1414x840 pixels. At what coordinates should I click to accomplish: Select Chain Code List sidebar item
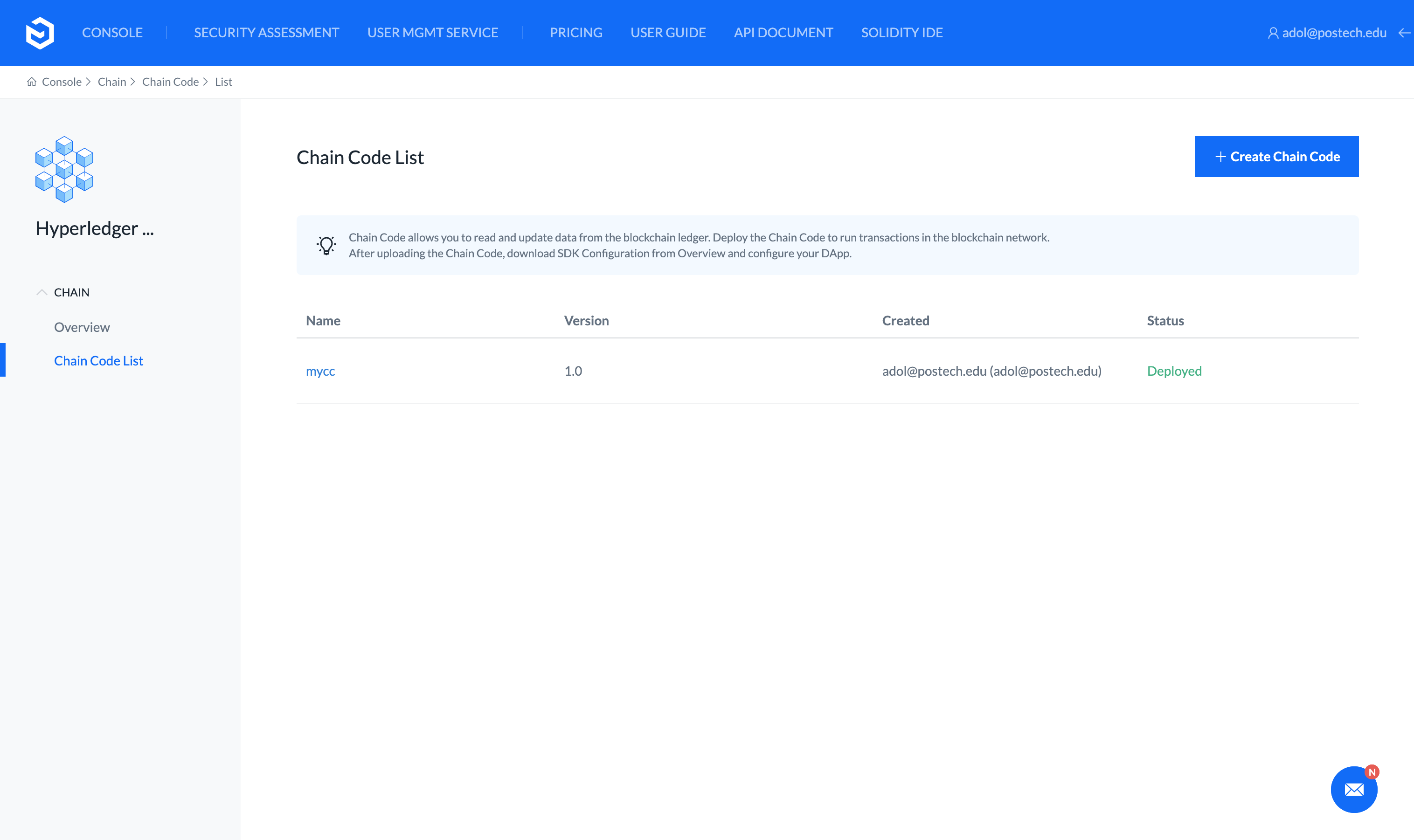click(x=98, y=361)
